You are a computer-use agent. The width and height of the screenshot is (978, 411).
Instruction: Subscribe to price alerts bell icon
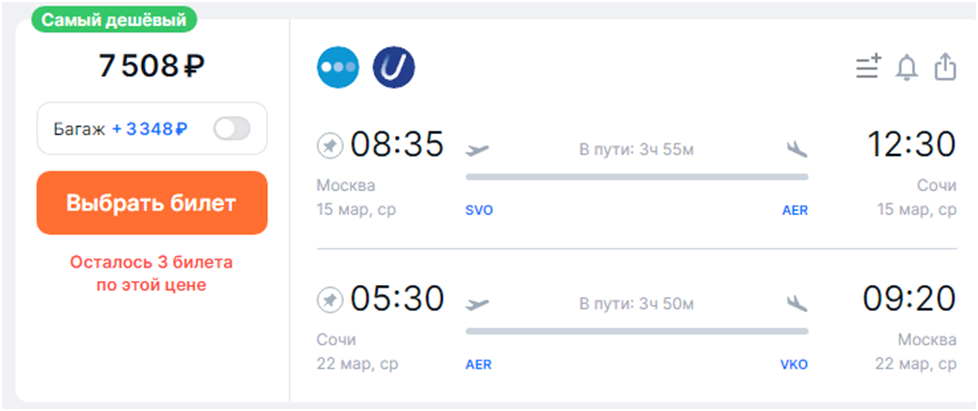pyautogui.click(x=907, y=67)
